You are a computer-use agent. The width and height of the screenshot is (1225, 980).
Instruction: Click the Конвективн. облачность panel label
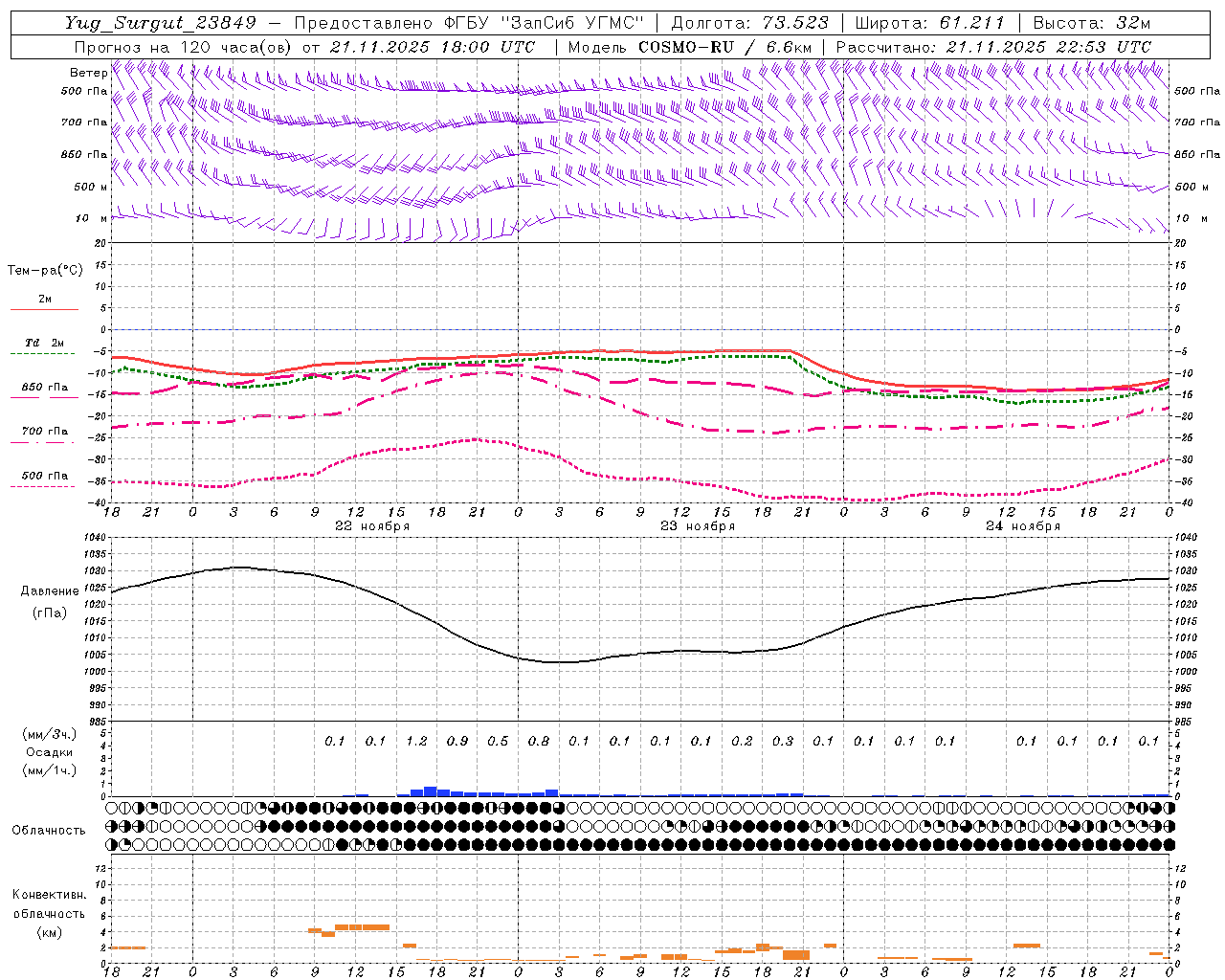click(49, 904)
